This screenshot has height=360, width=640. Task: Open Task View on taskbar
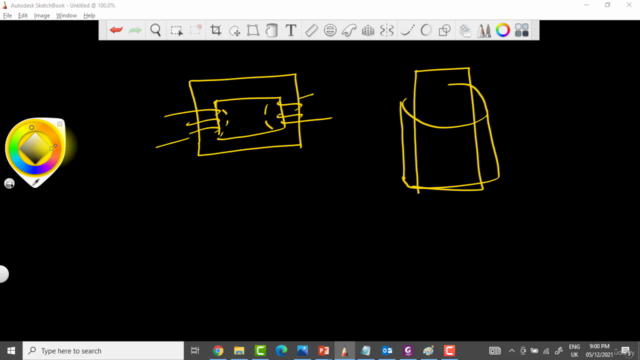tap(195, 351)
